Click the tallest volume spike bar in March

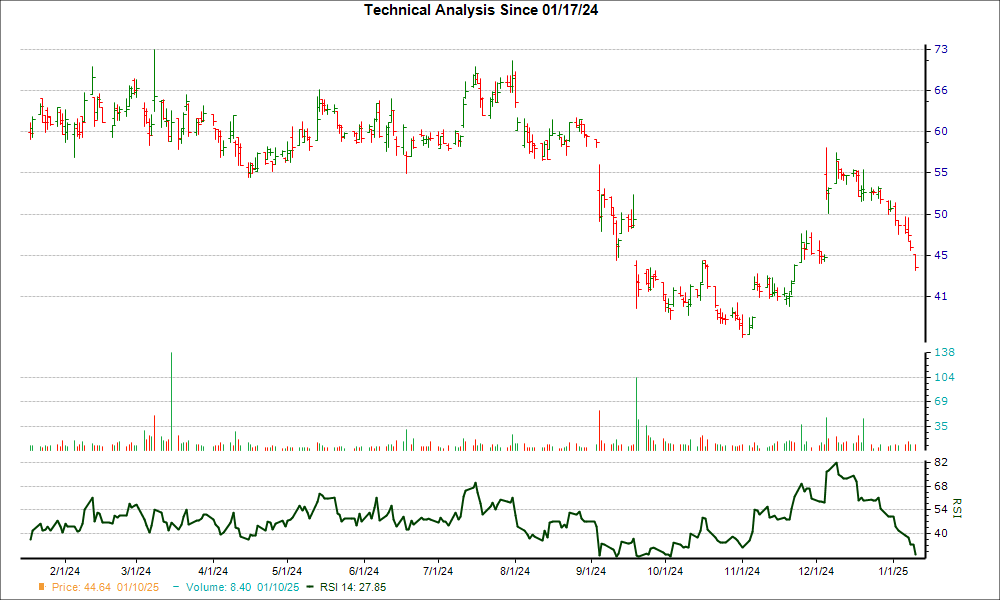[171, 402]
